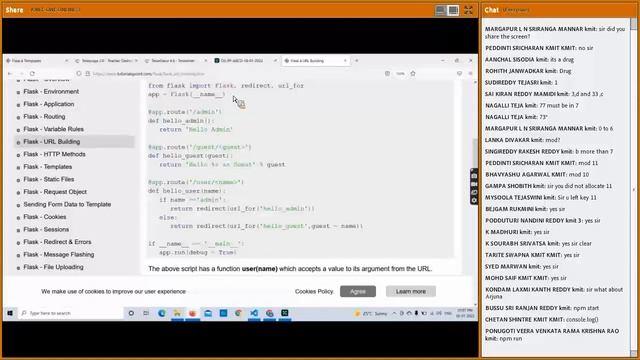The image size is (640, 360).
Task: Open Task View on the taskbar
Action: click(x=146, y=313)
